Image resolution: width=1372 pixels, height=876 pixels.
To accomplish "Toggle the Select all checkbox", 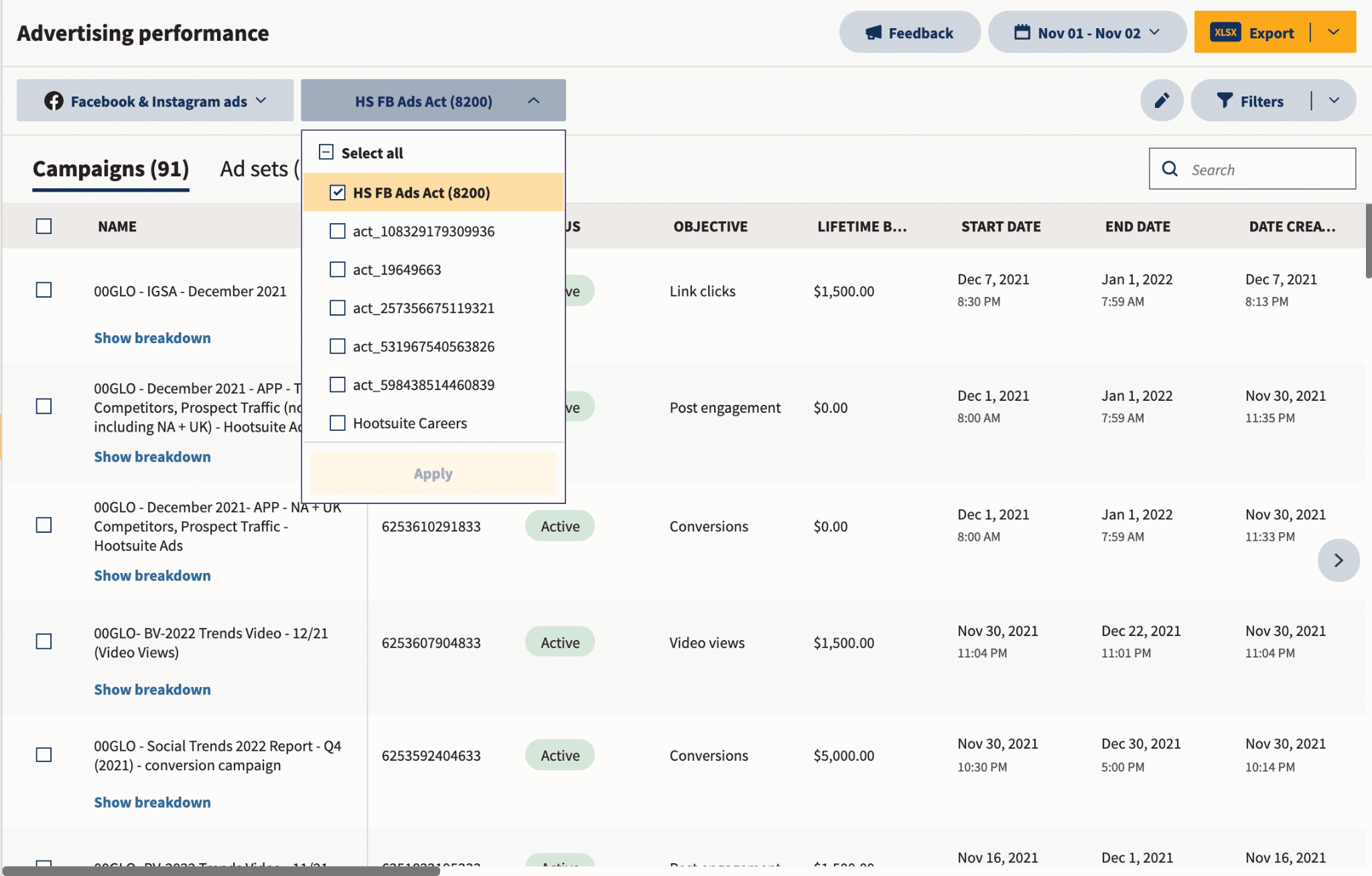I will pyautogui.click(x=326, y=153).
